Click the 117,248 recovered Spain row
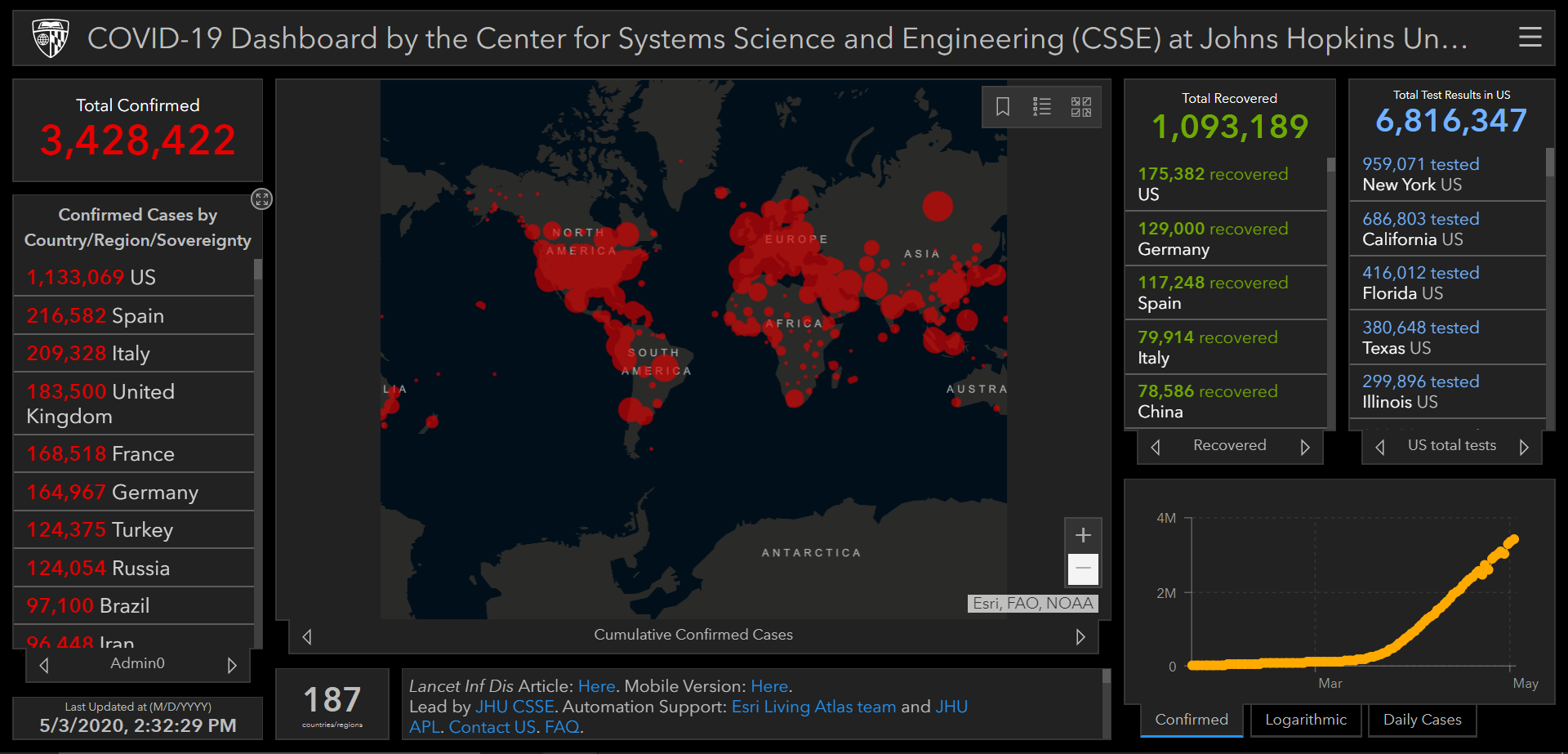Image resolution: width=1568 pixels, height=754 pixels. click(x=1226, y=292)
